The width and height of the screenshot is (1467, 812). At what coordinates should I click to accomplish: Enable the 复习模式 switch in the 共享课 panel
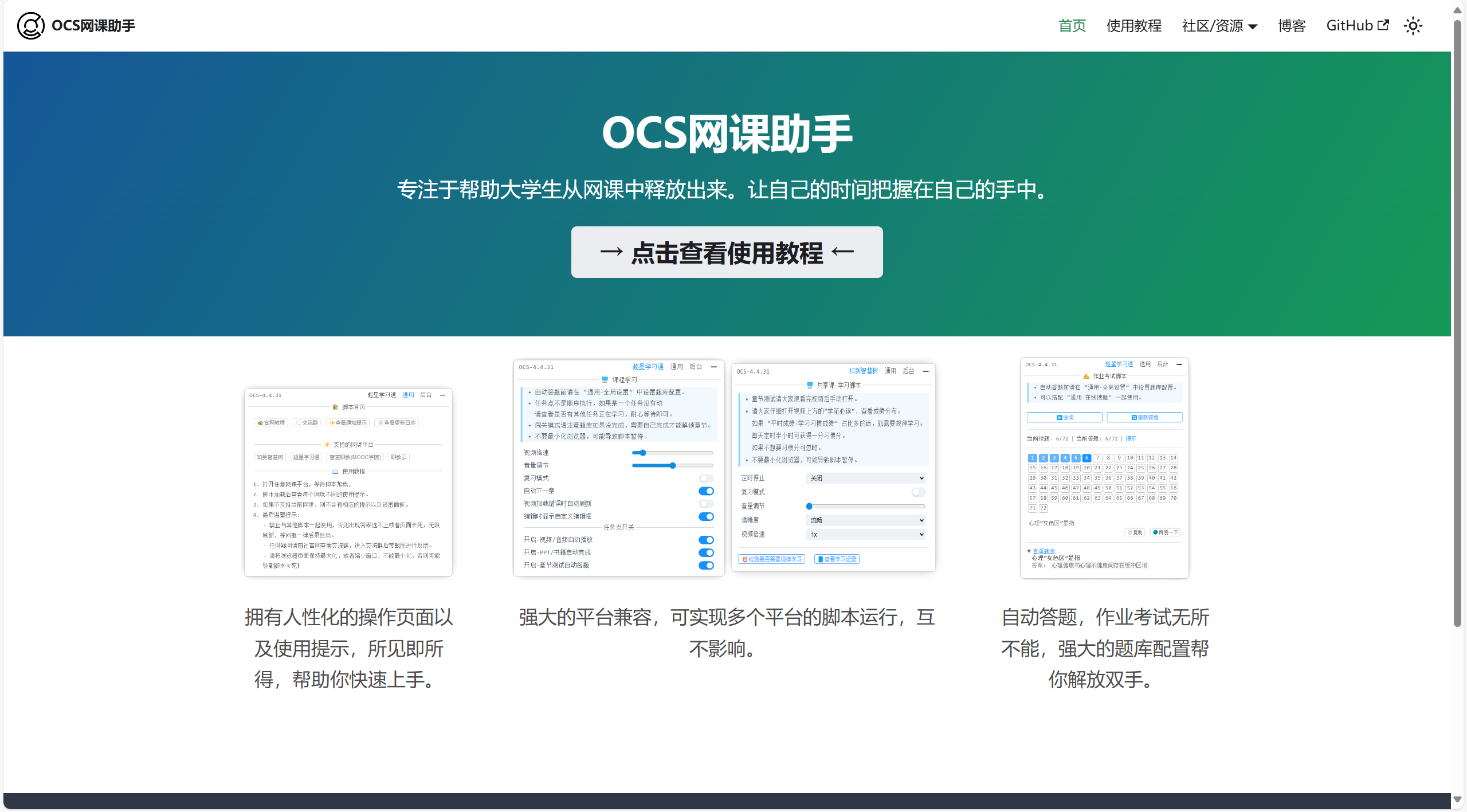click(918, 492)
